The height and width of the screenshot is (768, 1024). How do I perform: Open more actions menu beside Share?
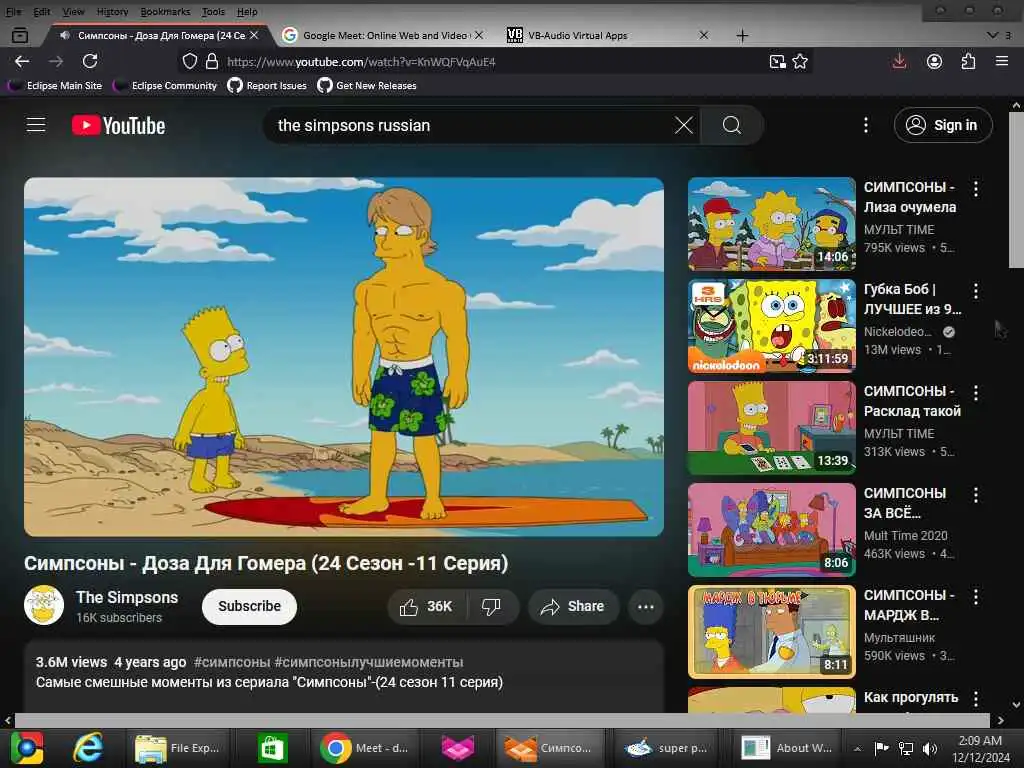(645, 607)
